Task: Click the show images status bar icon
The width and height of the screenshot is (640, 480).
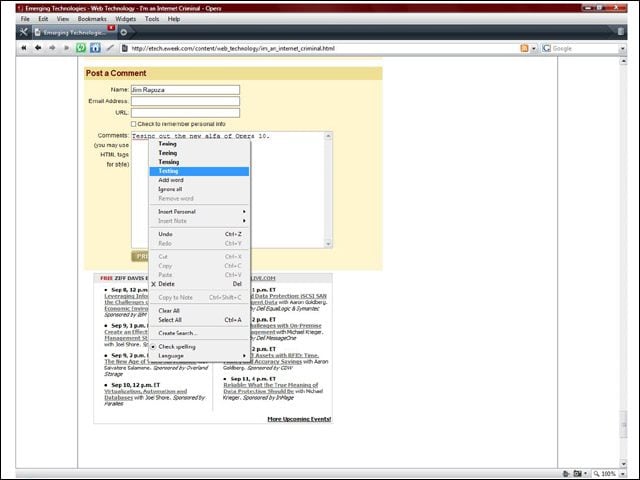Action: point(577,474)
